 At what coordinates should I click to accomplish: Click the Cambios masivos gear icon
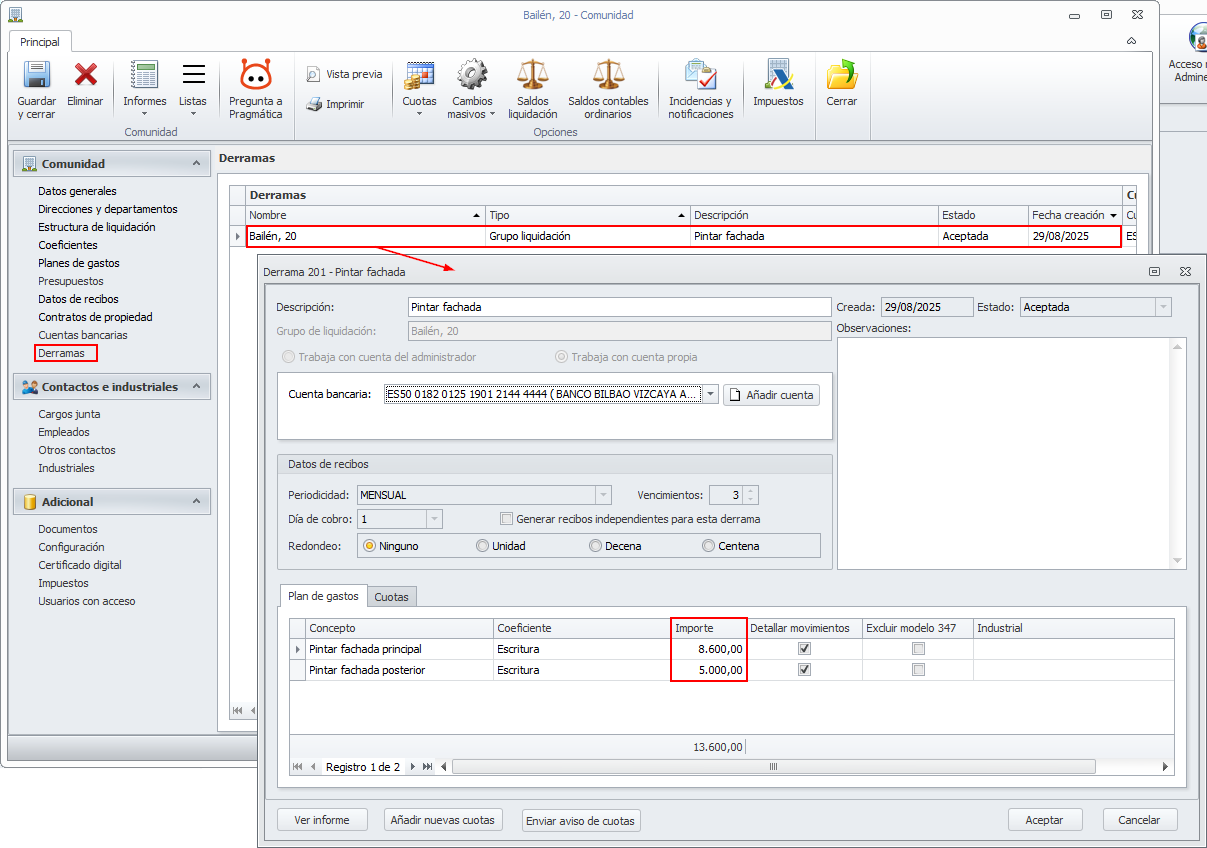coord(471,76)
